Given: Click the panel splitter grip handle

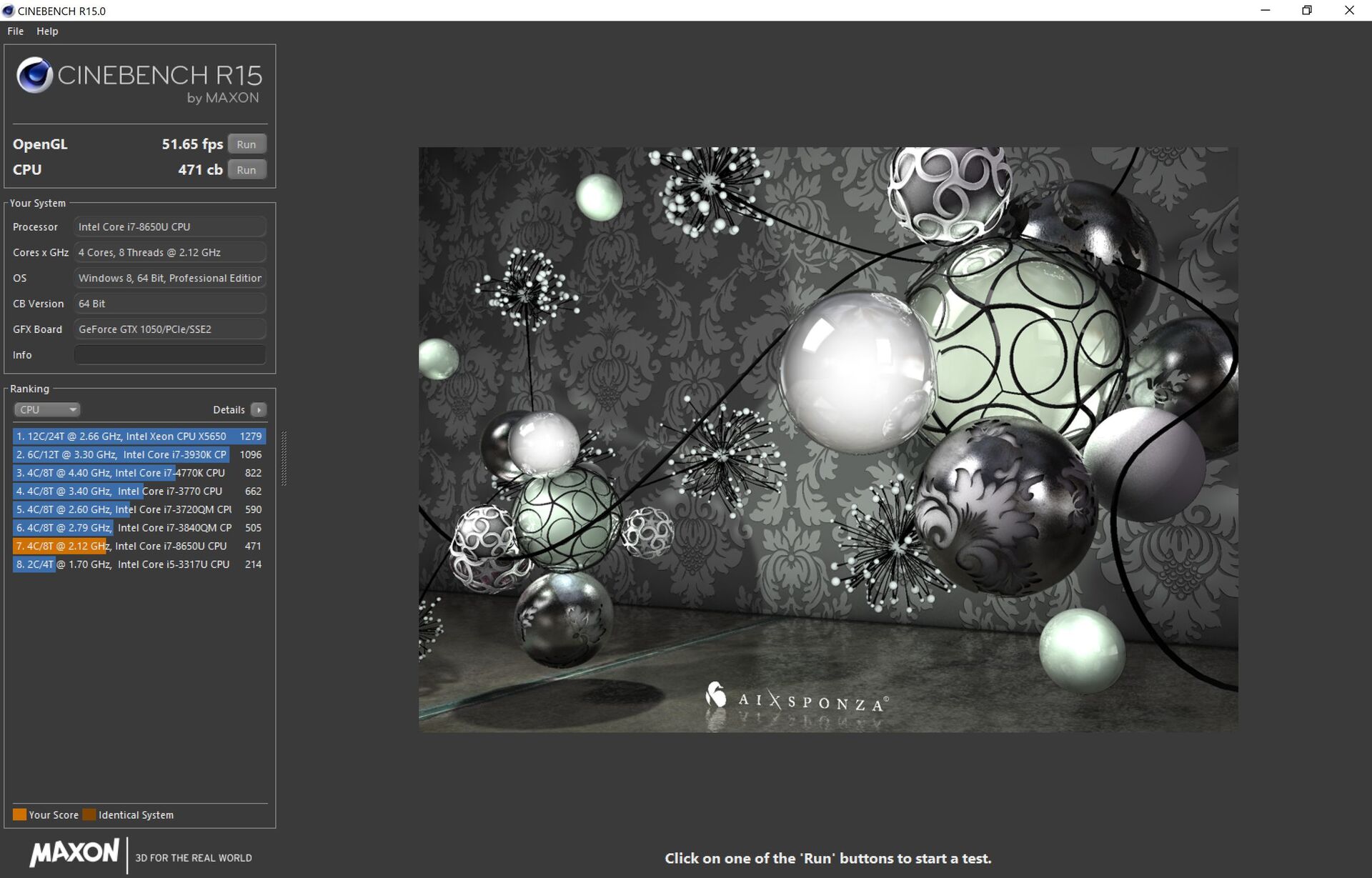Looking at the screenshot, I should point(284,459).
